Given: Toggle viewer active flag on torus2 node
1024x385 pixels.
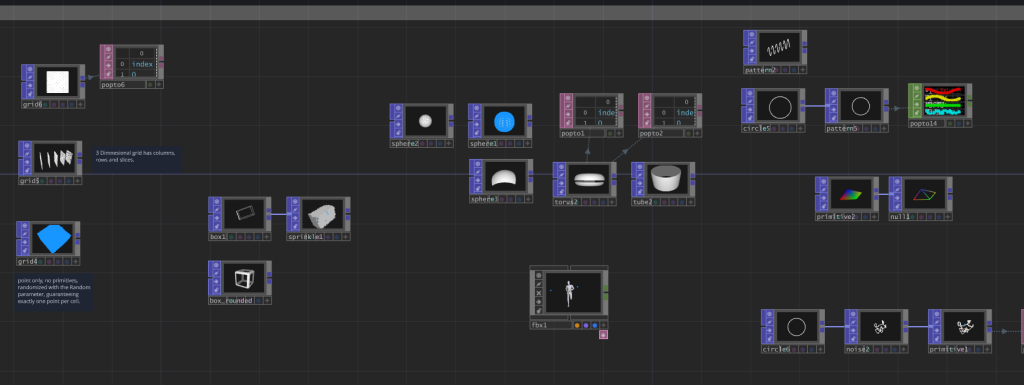Looking at the screenshot, I should pos(562,168).
